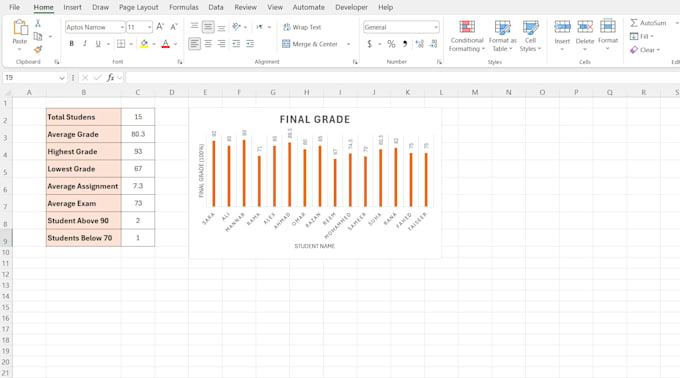Apply the Percent Style icon
680x378 pixels.
tap(391, 44)
